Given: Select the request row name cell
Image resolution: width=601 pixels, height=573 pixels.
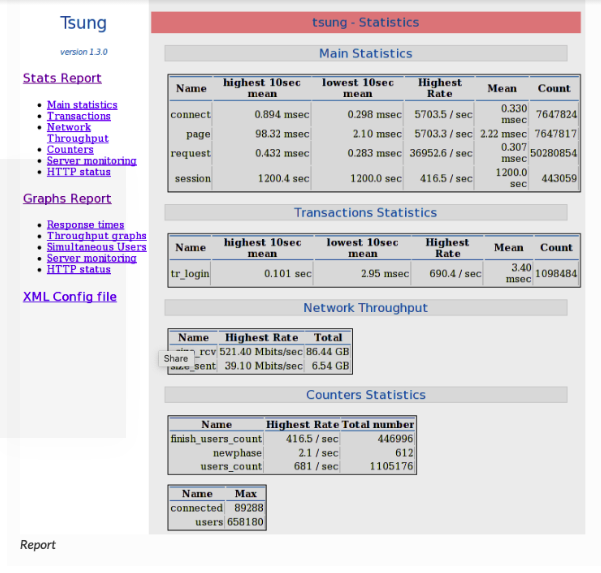Looking at the screenshot, I should (190, 153).
